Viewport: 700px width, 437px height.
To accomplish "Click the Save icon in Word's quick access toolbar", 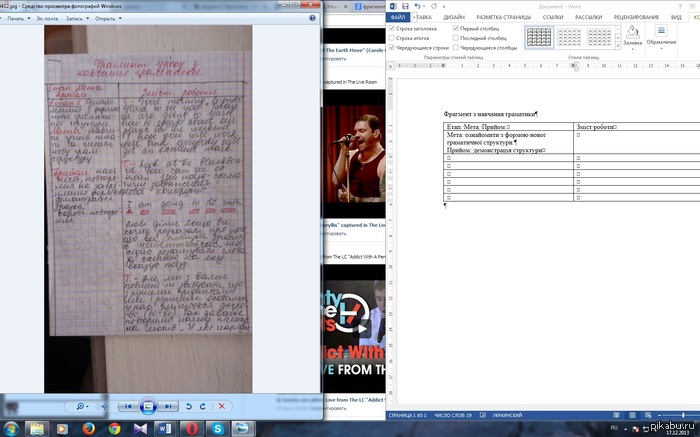I will point(406,5).
